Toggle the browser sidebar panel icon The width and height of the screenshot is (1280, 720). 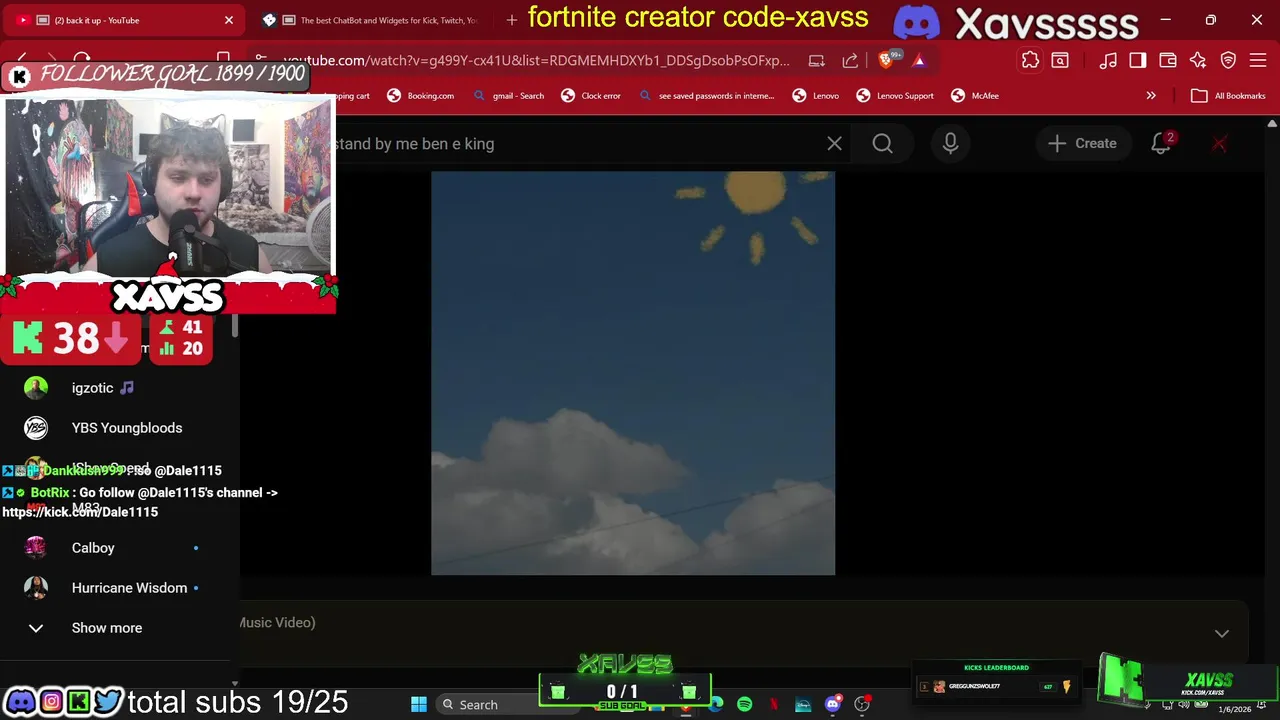[x=1138, y=60]
